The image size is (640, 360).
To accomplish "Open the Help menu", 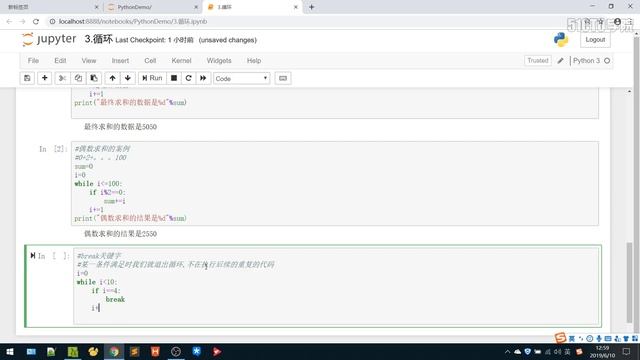I will pos(254,60).
